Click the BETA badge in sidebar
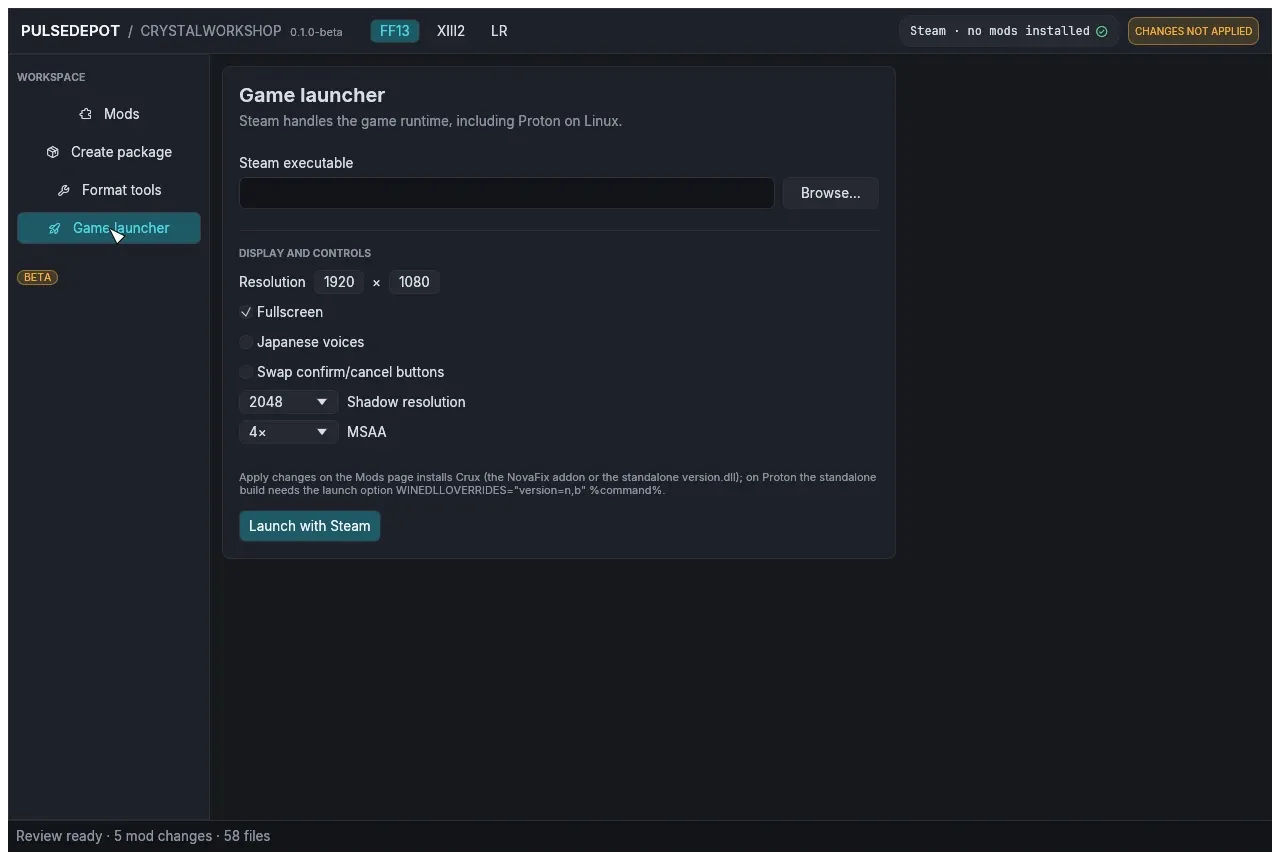This screenshot has width=1280, height=860. click(38, 277)
